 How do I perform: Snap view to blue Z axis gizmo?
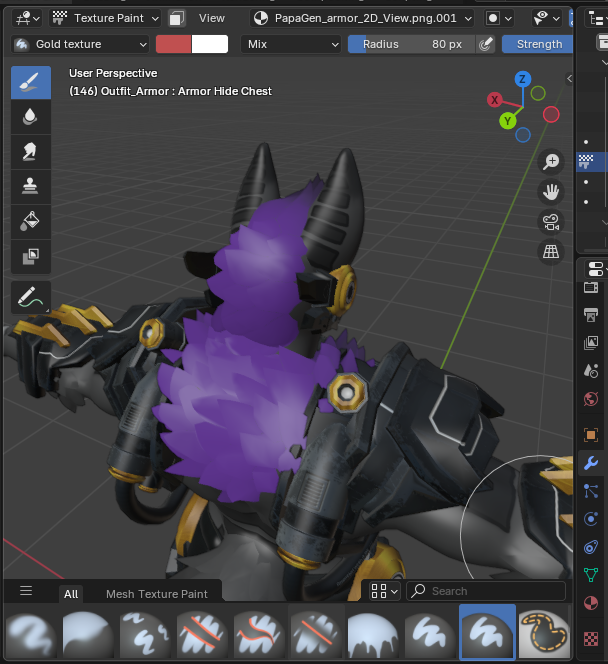(x=523, y=79)
